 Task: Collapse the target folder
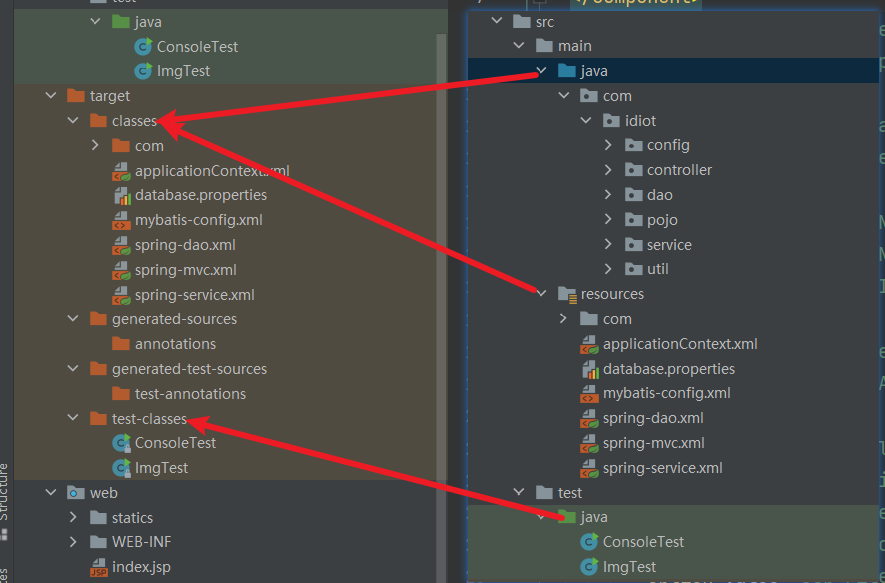click(51, 96)
